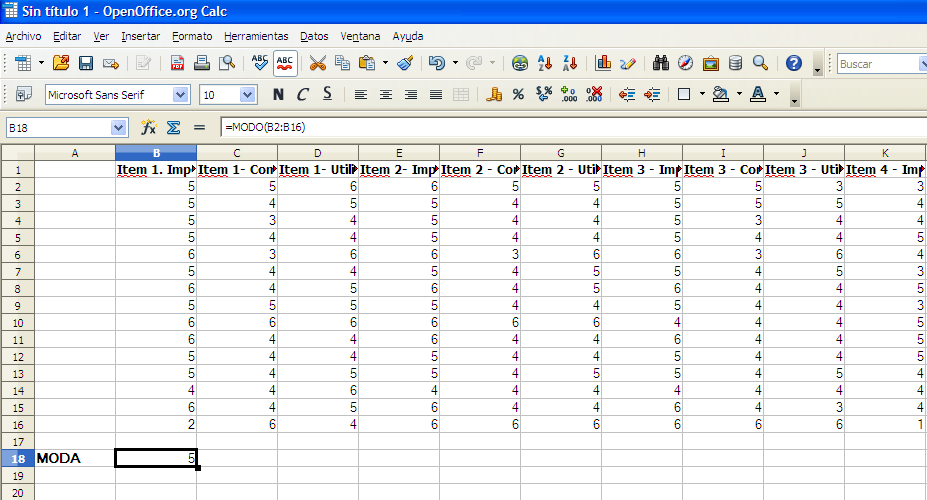Click the Save document icon
The image size is (927, 500).
[85, 63]
